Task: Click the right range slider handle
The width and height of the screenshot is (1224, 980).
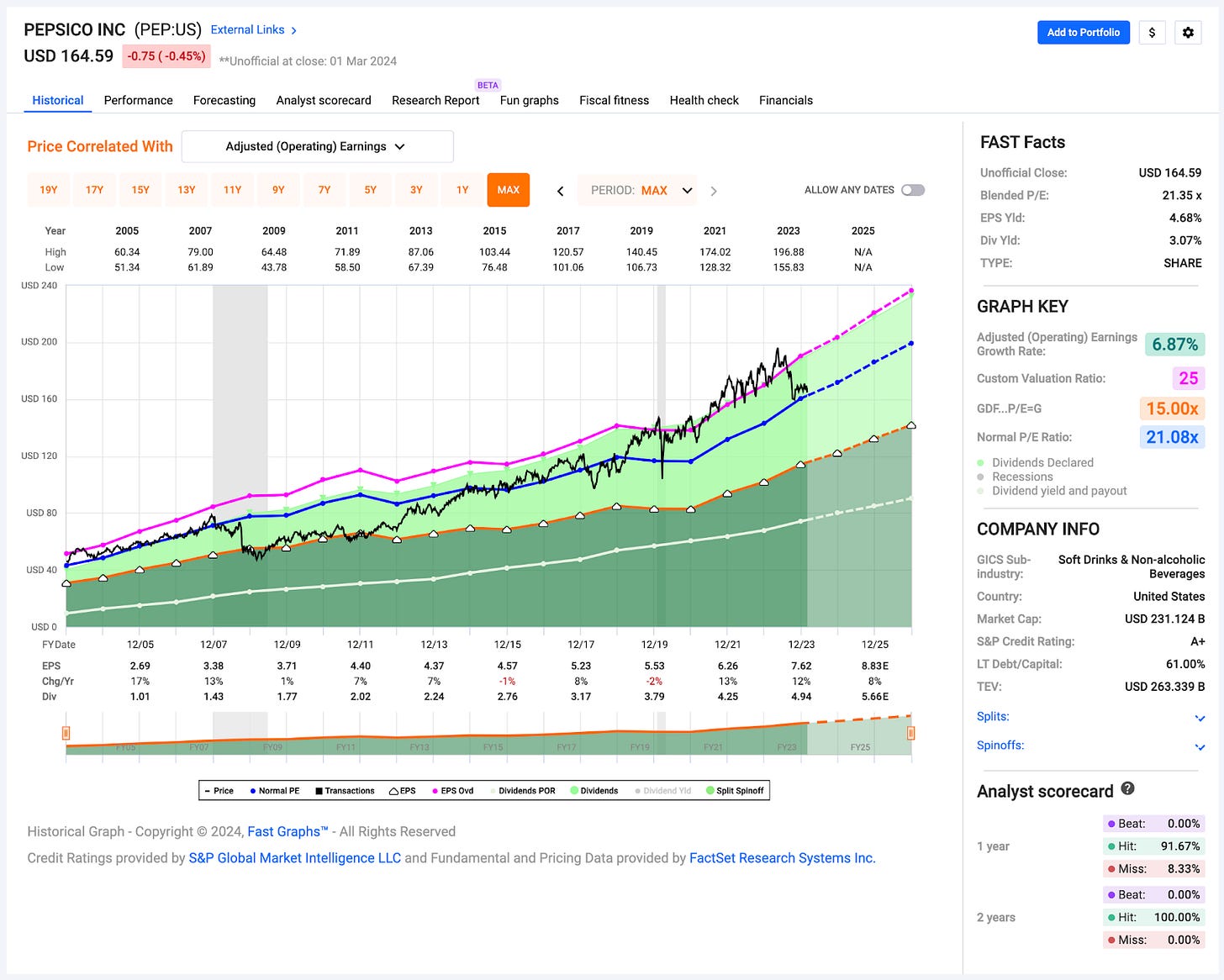Action: point(910,733)
